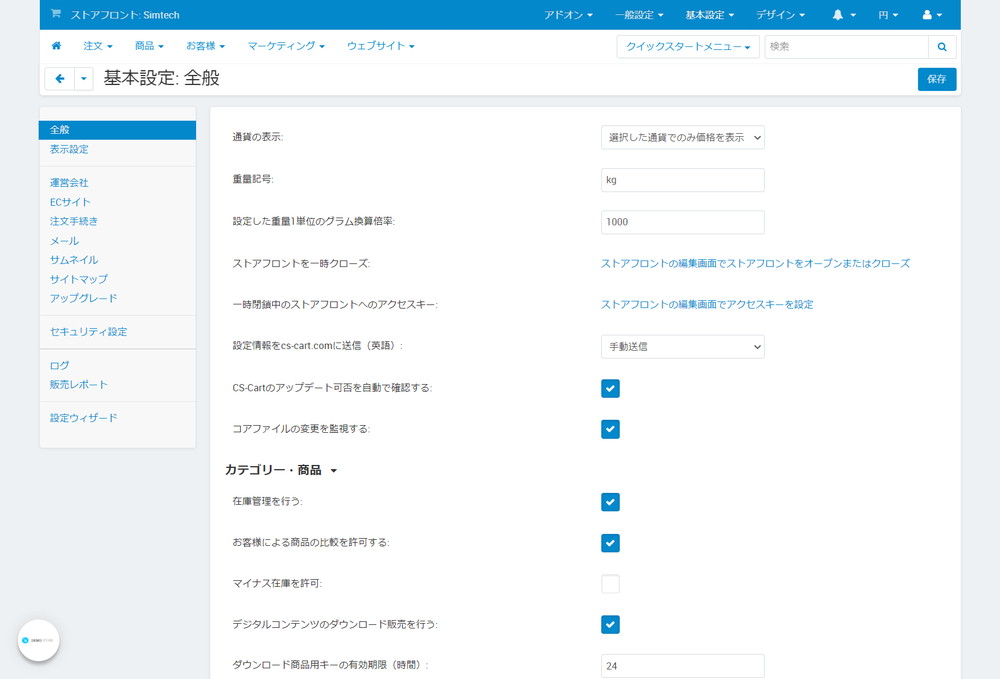Open セキュリティ設定 in sidebar
Screen dimensions: 1000x679
pyautogui.click(x=89, y=332)
